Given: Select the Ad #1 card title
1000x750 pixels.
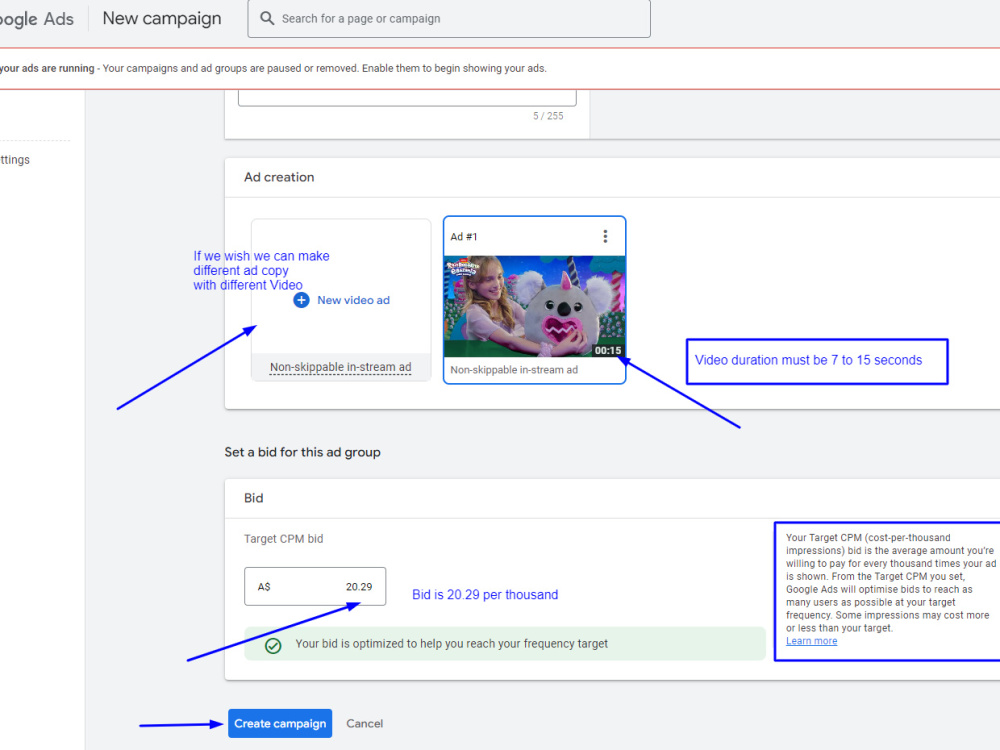Looking at the screenshot, I should (x=464, y=237).
